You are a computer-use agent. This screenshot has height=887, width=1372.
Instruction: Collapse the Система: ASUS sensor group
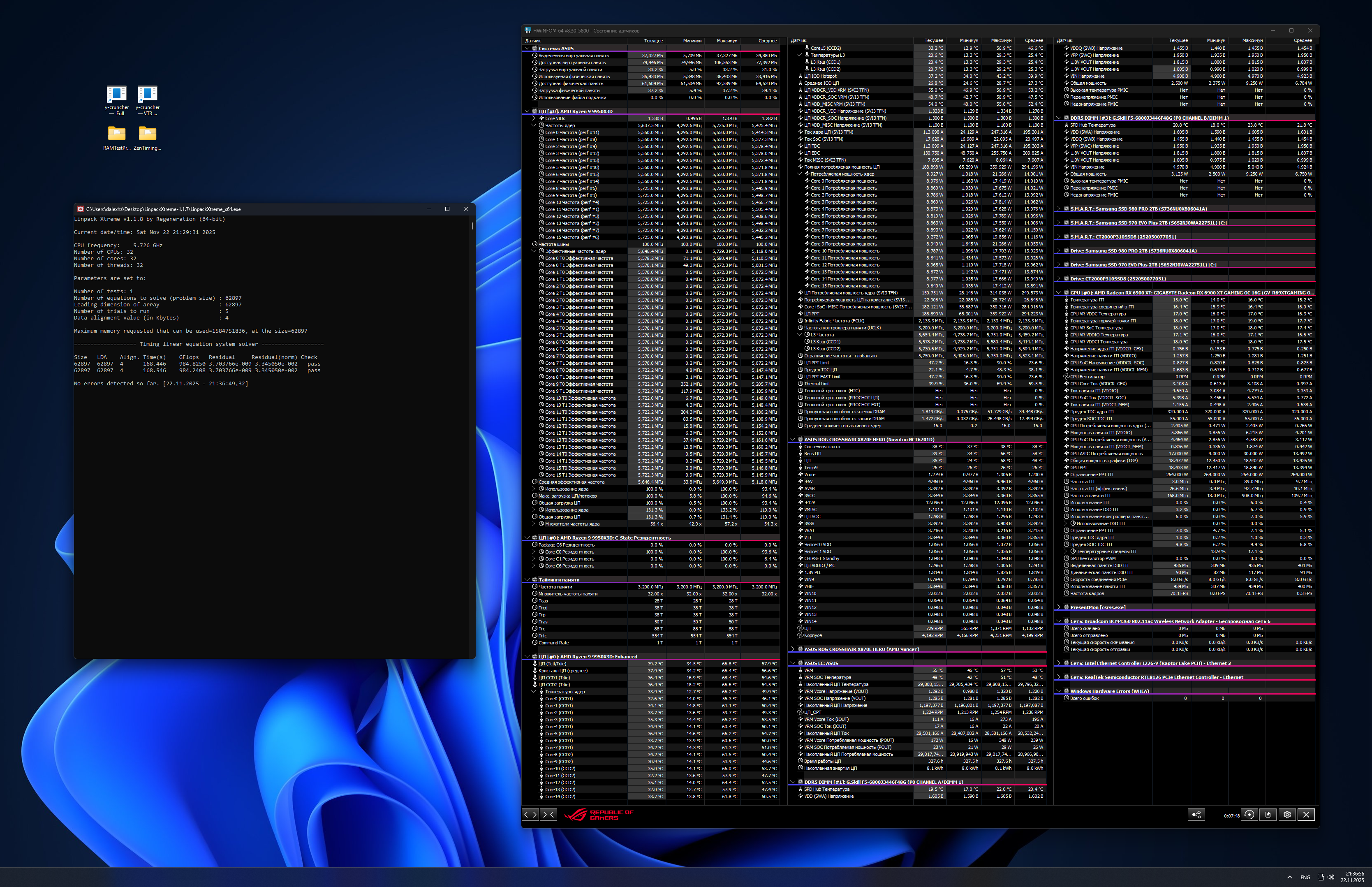527,49
